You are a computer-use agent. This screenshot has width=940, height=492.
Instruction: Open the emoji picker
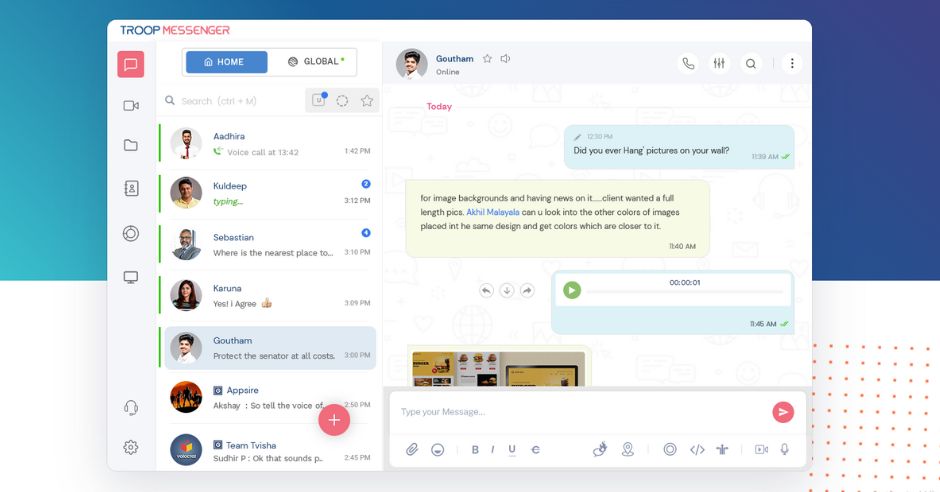pyautogui.click(x=437, y=450)
